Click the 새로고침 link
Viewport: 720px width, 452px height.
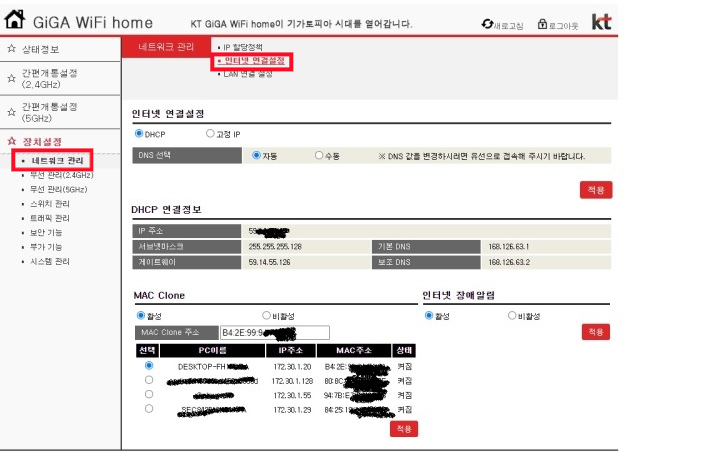pos(508,26)
